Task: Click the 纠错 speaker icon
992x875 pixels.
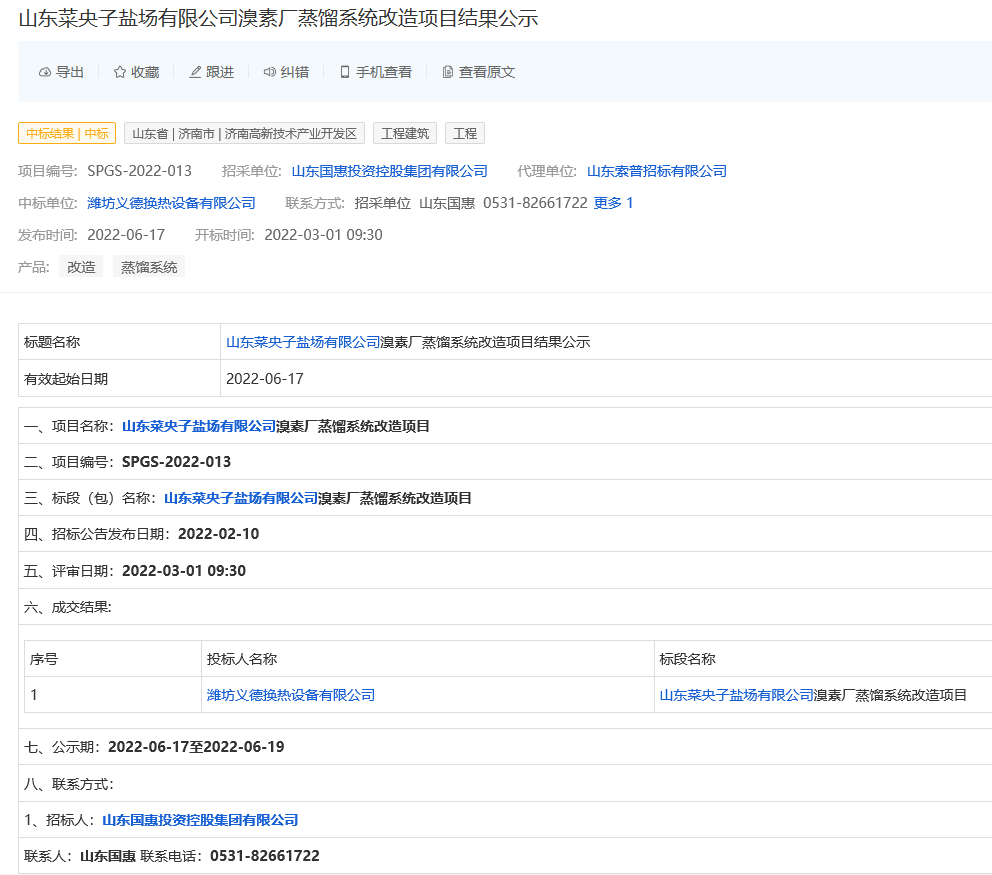Action: click(270, 72)
